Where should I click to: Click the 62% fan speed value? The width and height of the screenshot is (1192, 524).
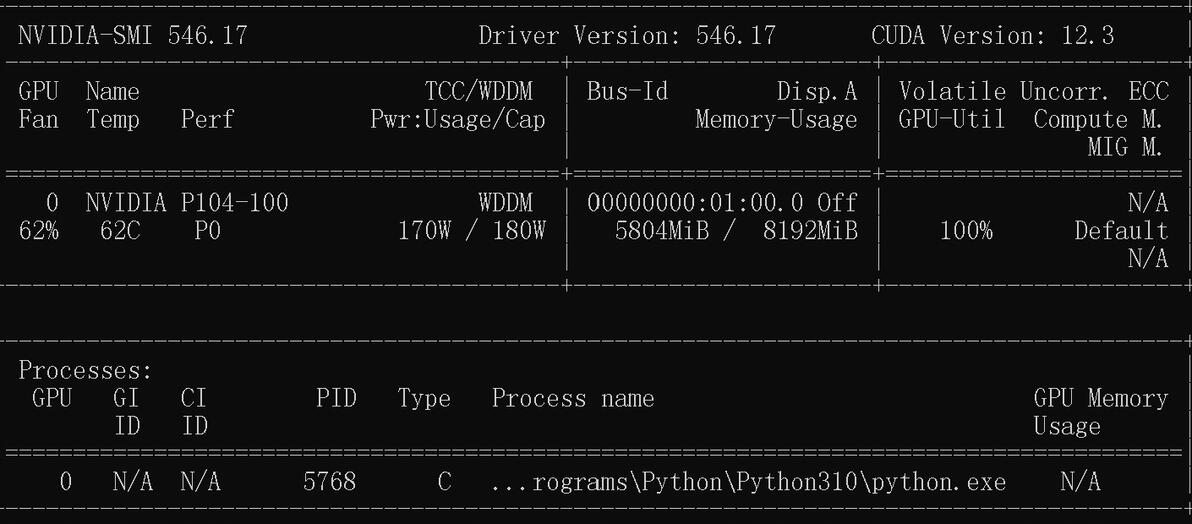coord(39,231)
